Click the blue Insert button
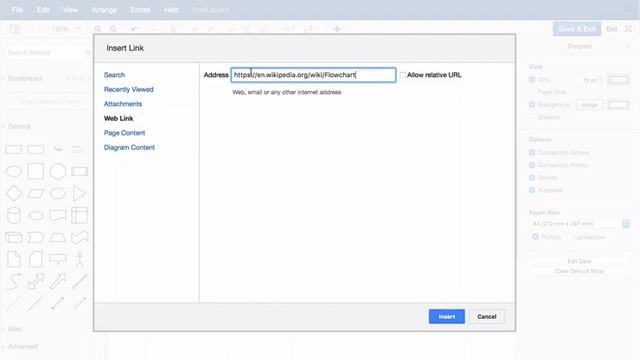The height and width of the screenshot is (360, 640). [x=447, y=316]
